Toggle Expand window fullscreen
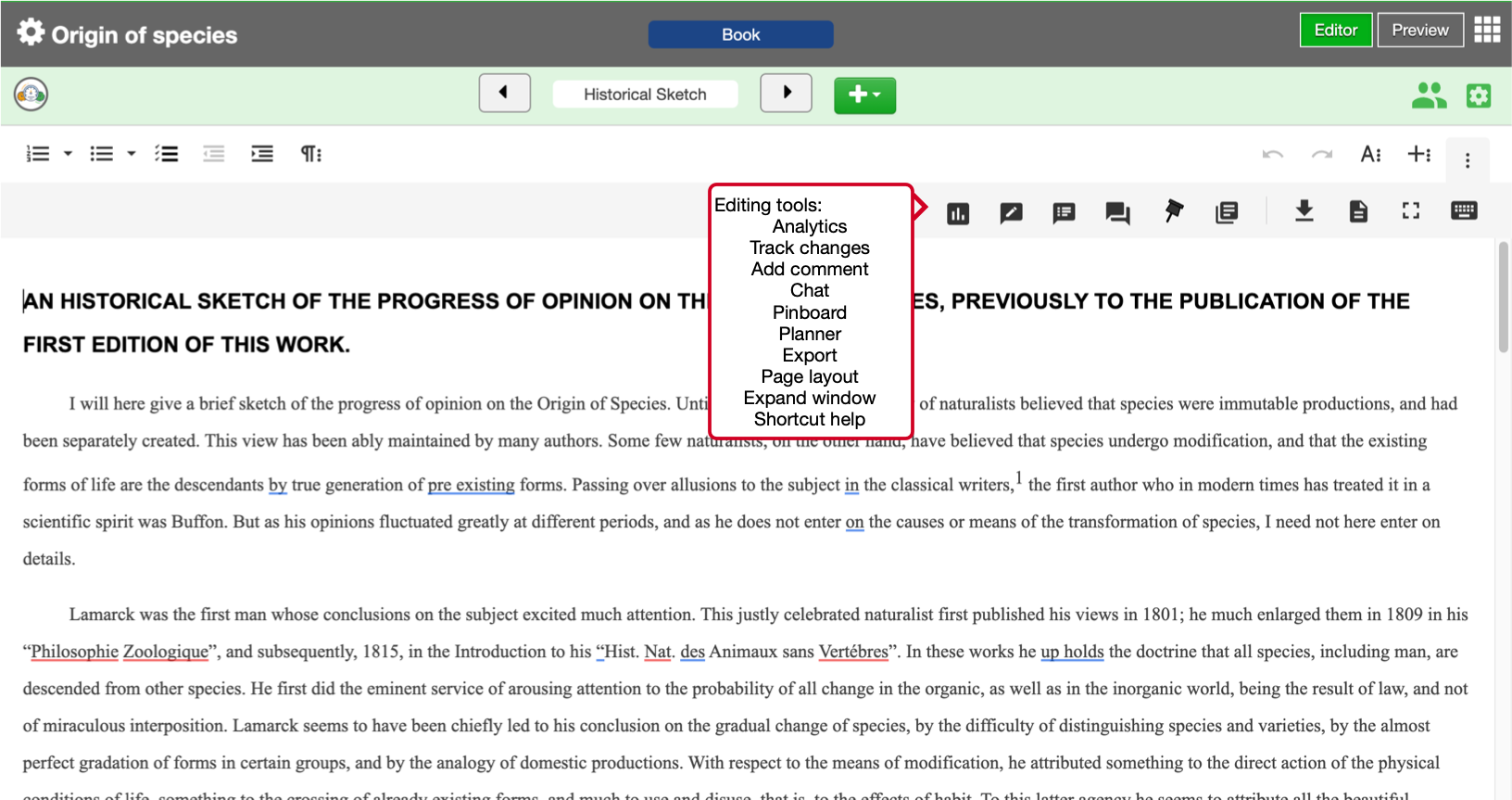 [x=1410, y=211]
